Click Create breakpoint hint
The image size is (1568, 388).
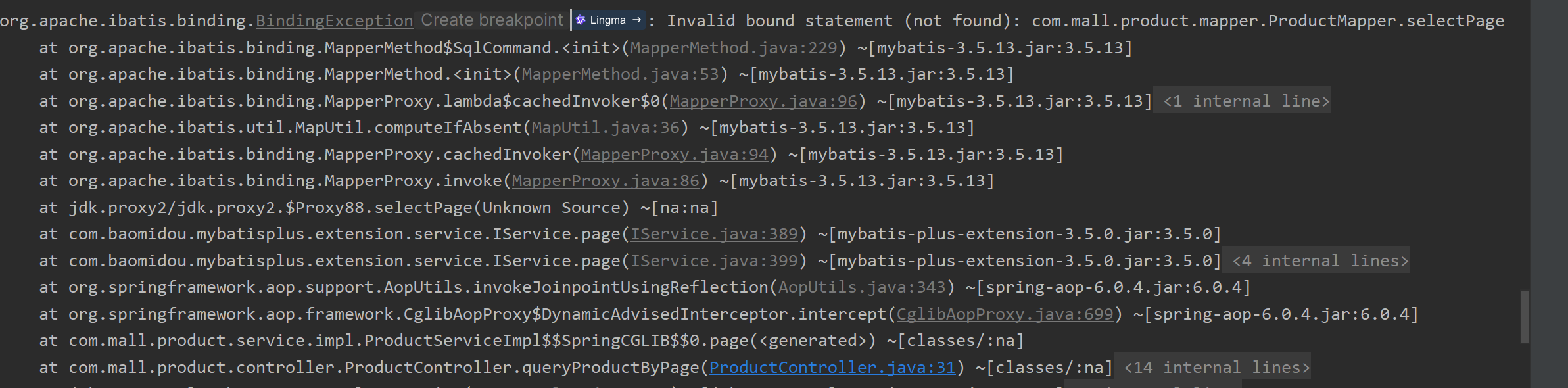[492, 20]
